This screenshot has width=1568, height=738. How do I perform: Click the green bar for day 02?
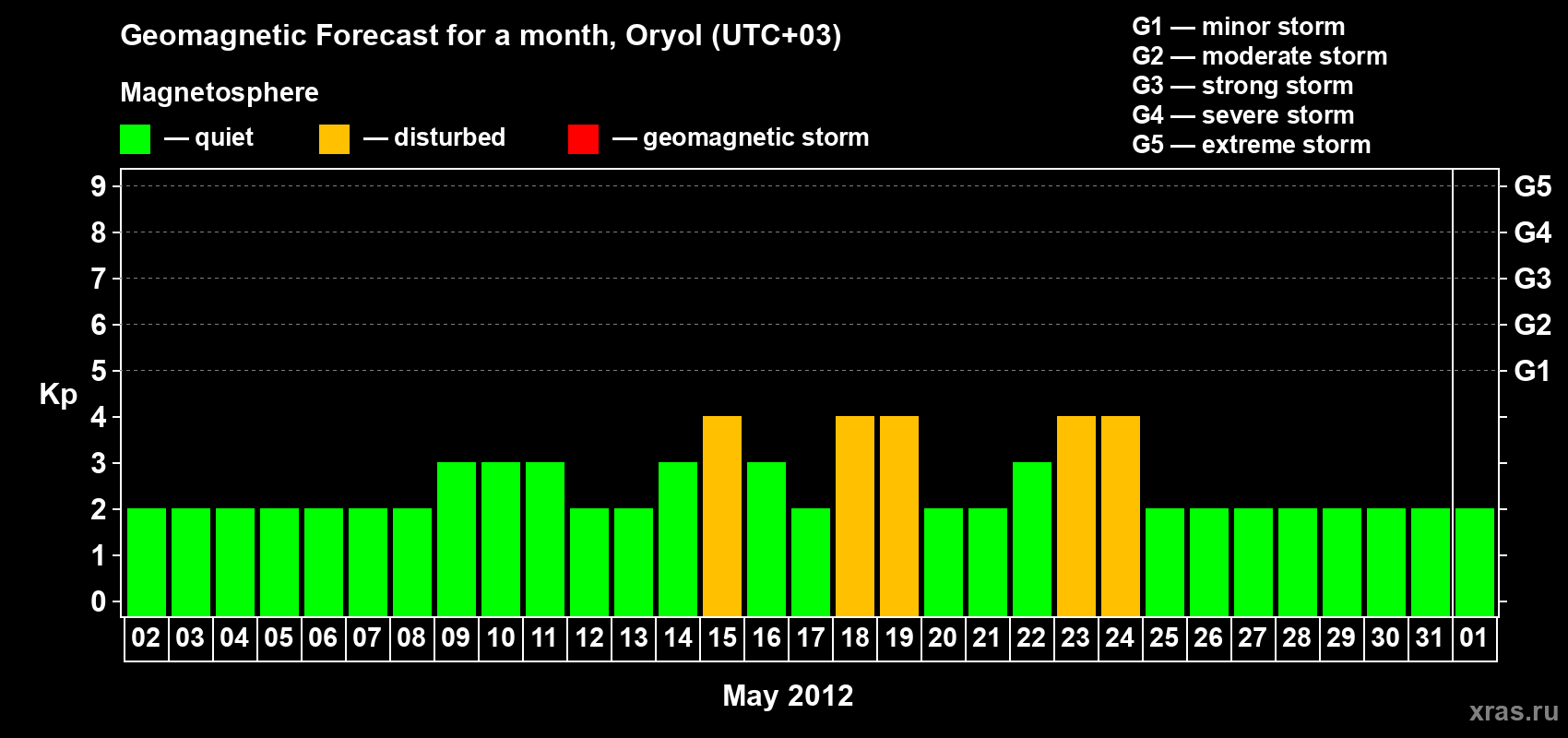[147, 562]
